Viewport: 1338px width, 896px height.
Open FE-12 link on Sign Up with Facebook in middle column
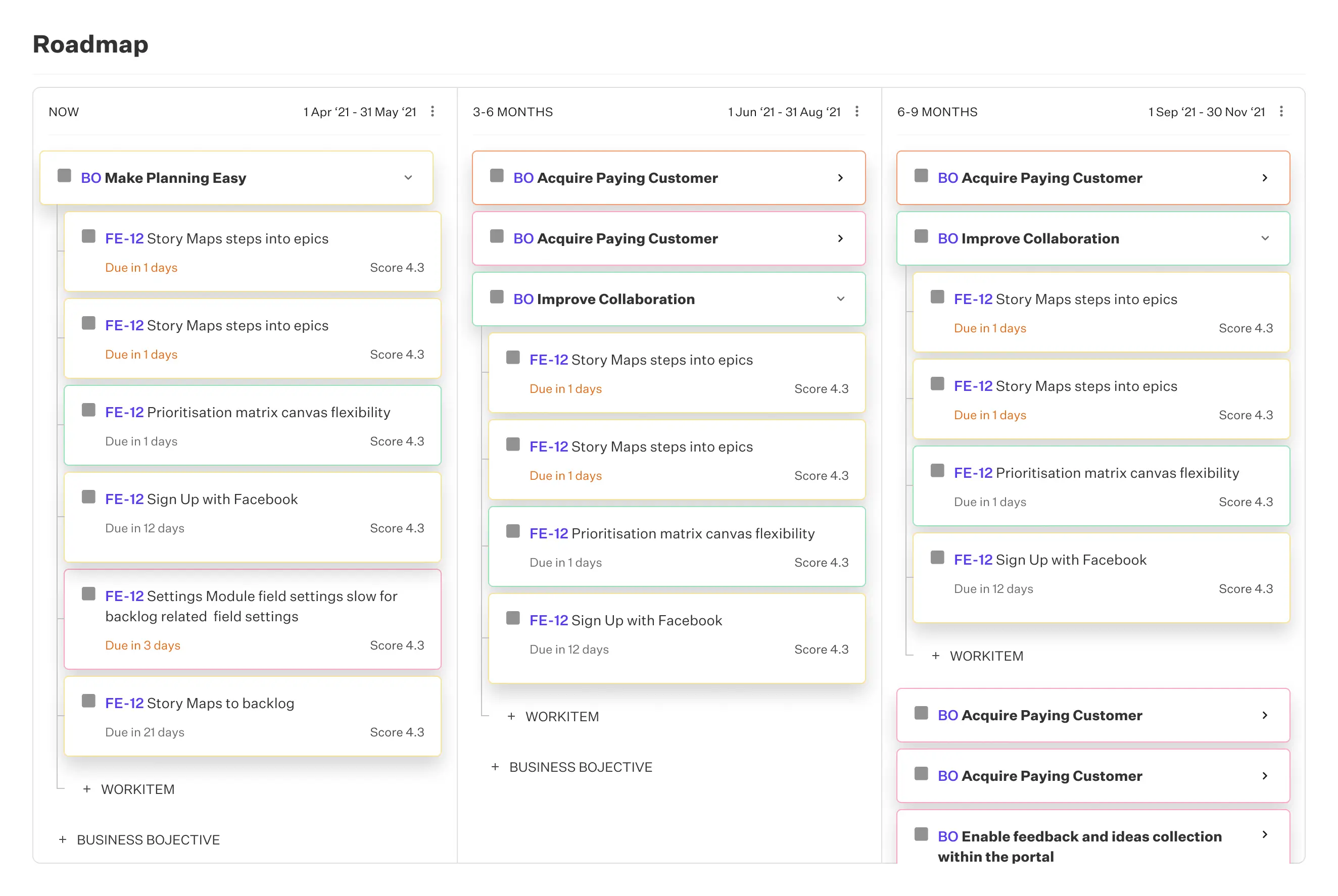548,620
